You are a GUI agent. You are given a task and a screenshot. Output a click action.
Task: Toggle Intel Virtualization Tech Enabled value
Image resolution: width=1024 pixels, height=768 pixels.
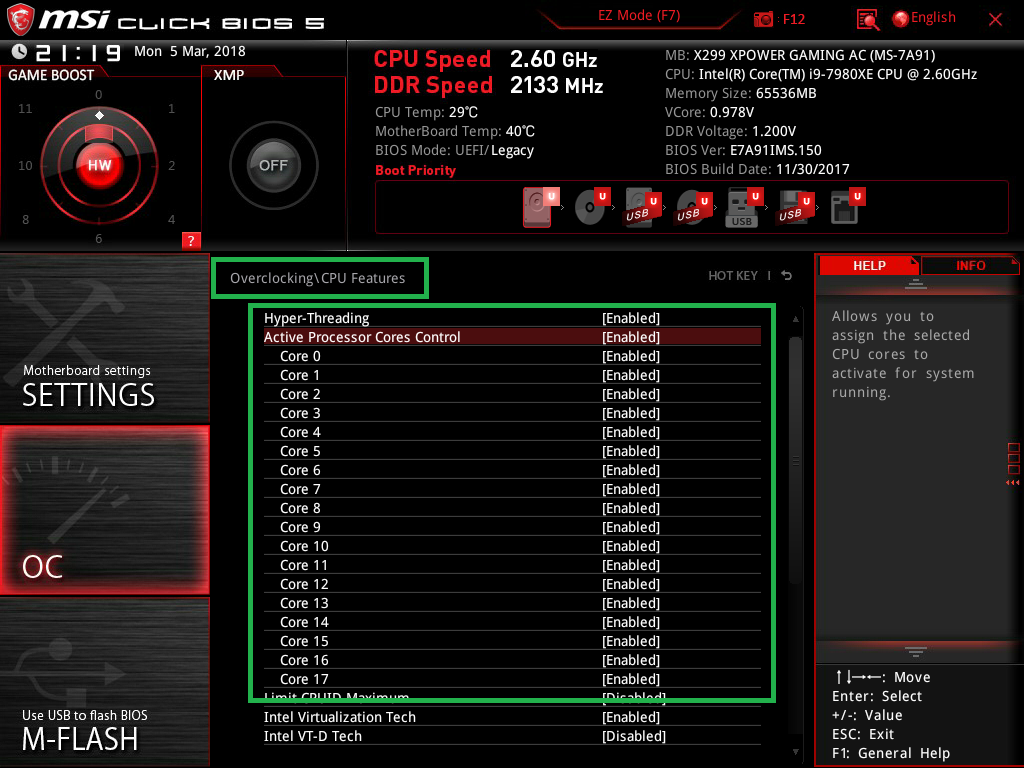(x=631, y=717)
